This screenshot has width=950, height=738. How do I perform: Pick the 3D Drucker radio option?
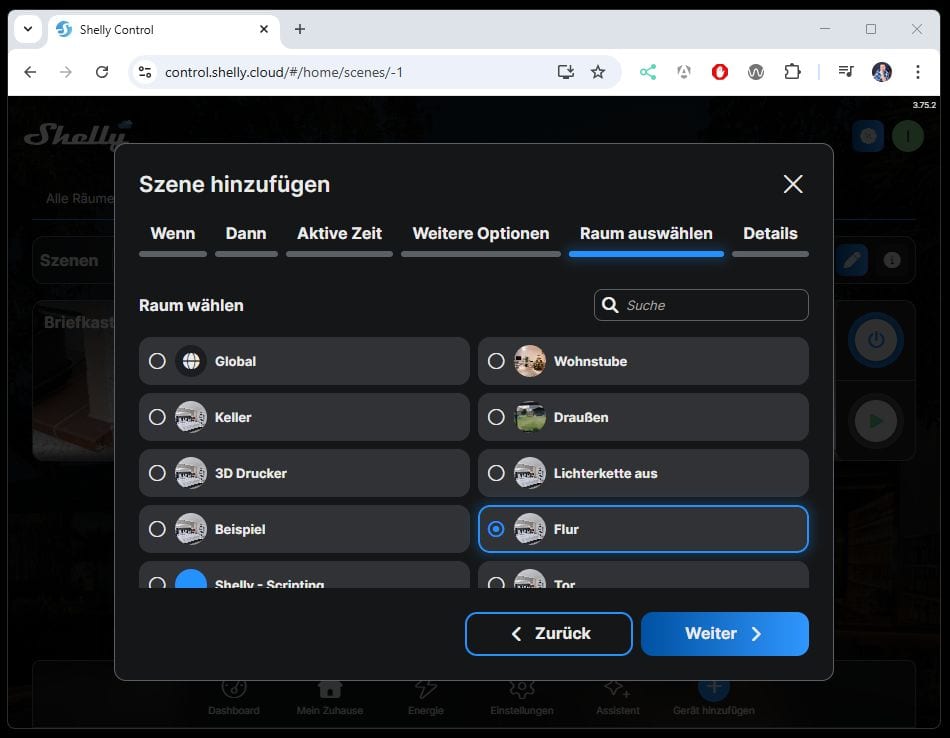[157, 473]
